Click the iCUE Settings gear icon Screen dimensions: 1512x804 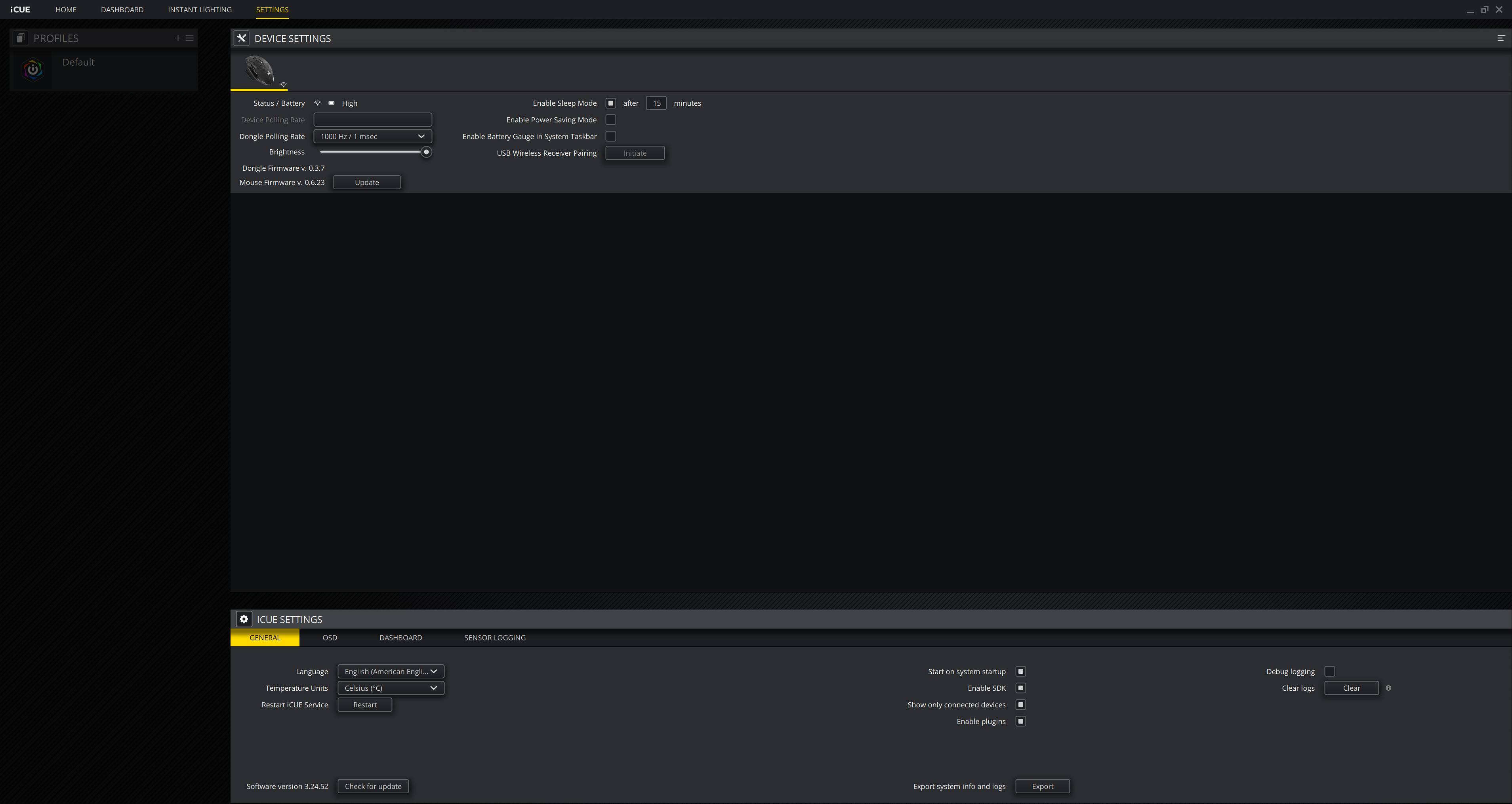244,619
